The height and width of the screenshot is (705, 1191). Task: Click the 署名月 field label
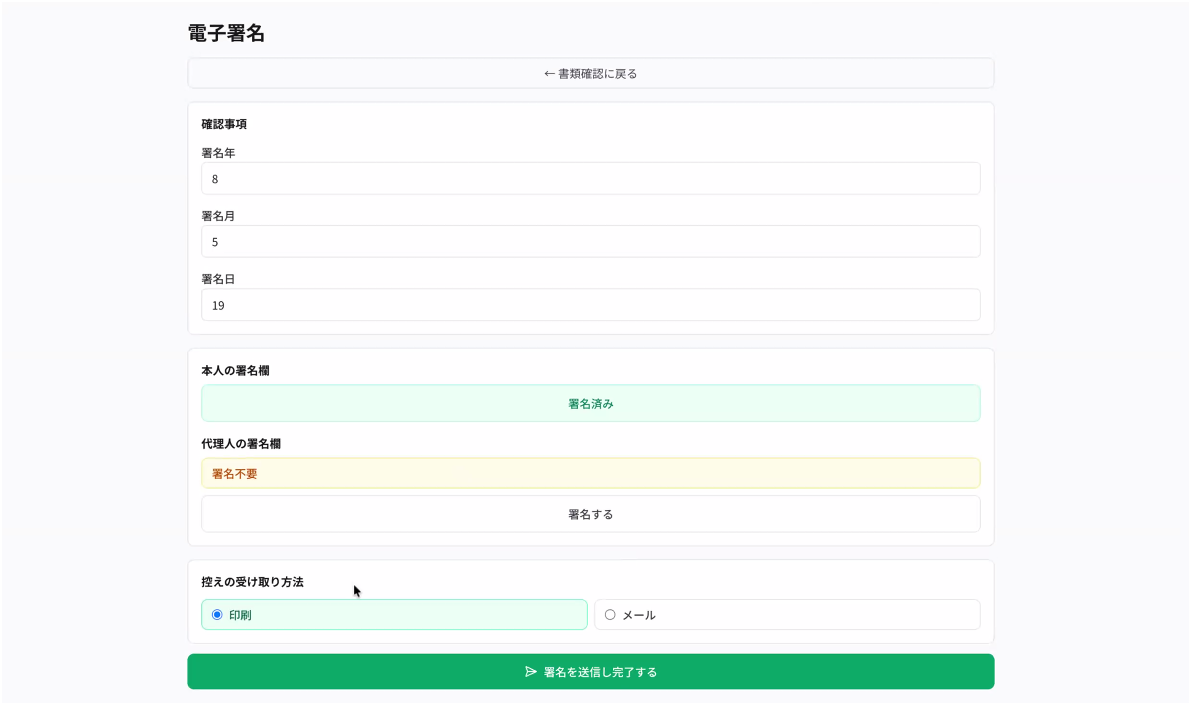[218, 216]
